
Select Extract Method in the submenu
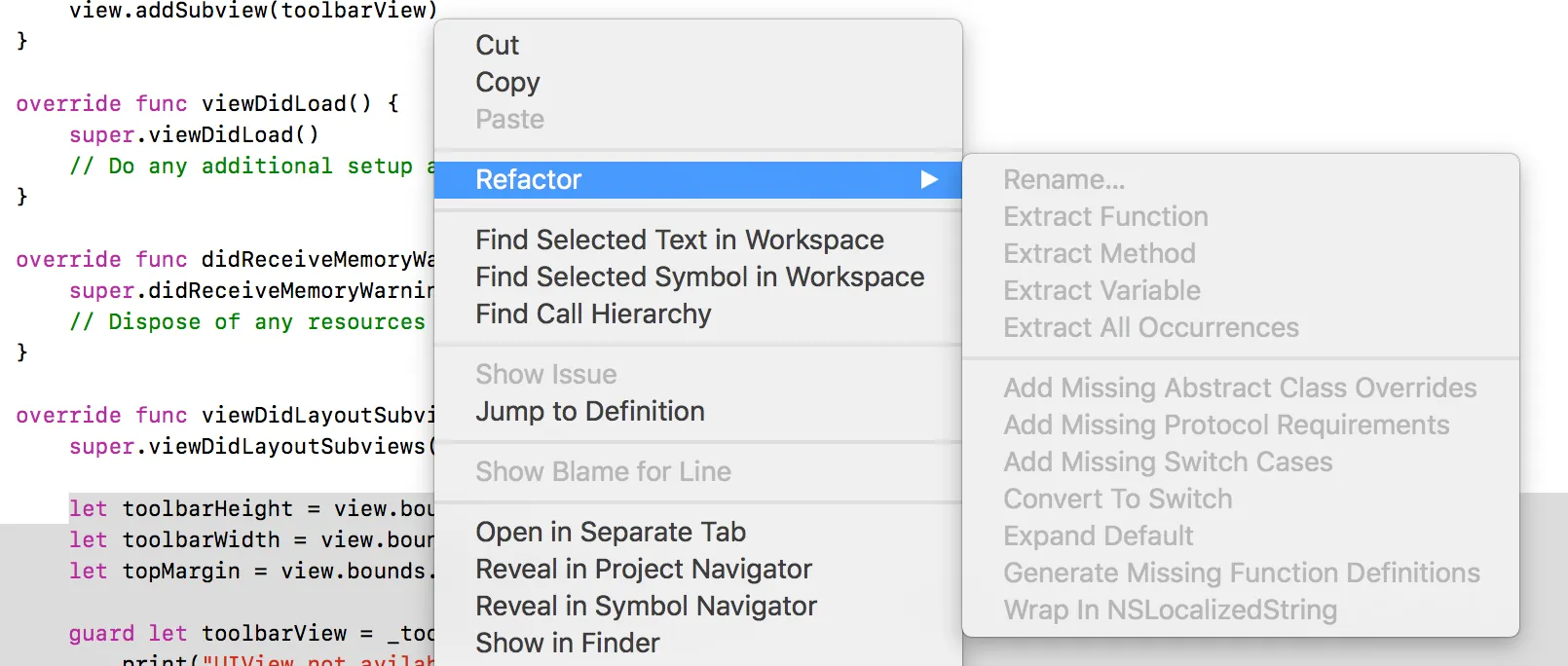tap(1099, 253)
